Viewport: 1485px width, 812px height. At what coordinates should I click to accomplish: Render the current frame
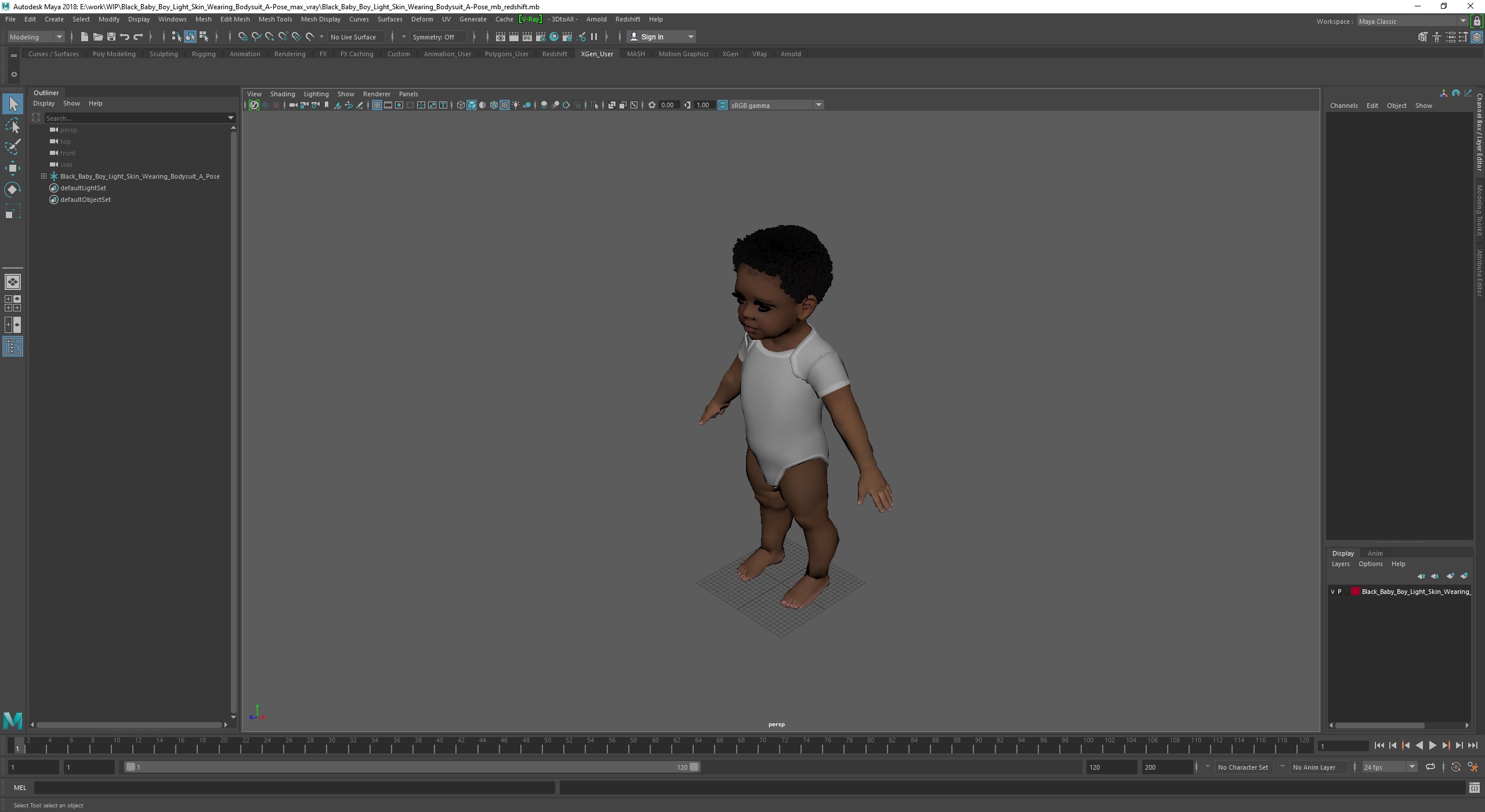[513, 37]
